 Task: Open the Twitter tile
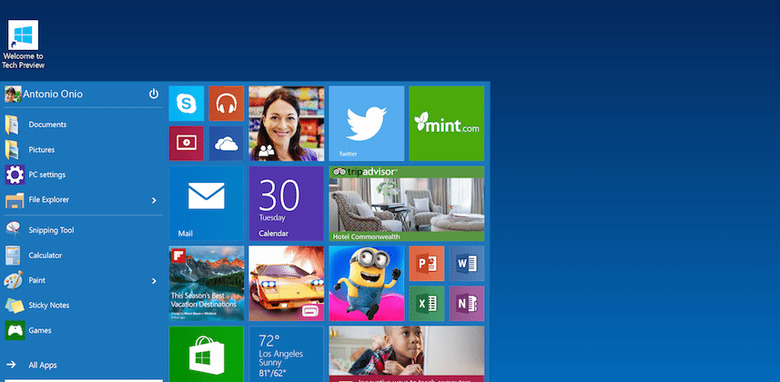click(366, 123)
